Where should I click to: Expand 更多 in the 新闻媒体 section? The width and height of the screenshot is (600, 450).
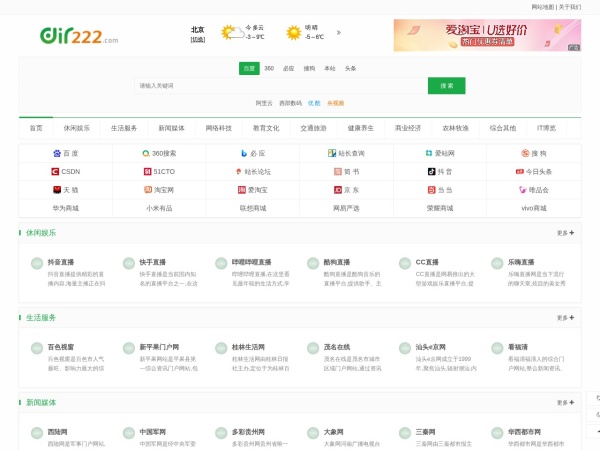pos(565,402)
